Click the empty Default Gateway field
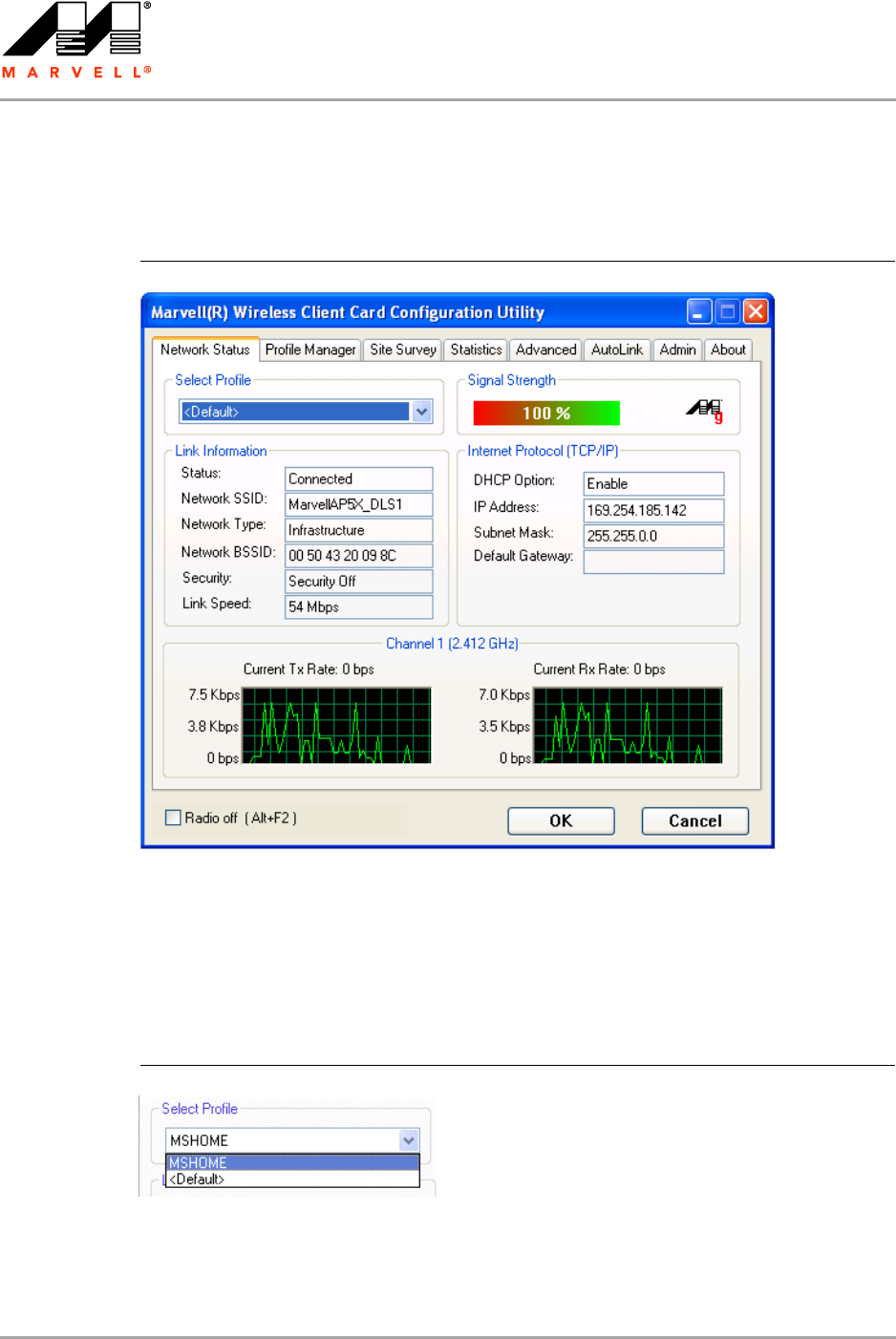 pyautogui.click(x=654, y=562)
